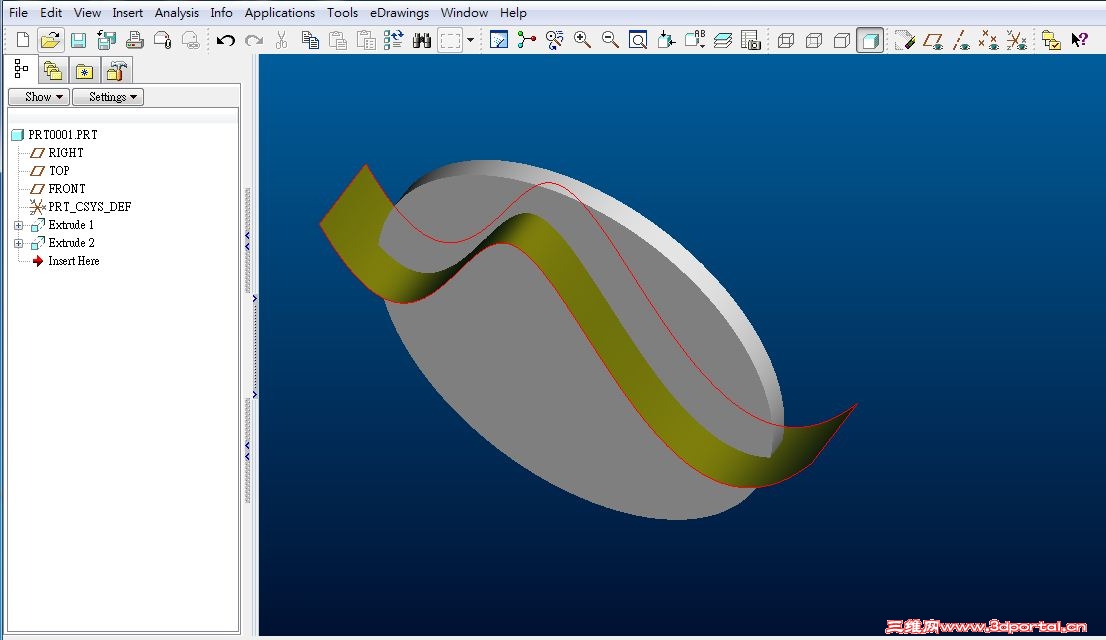
Task: Create a new file with the New icon
Action: (23, 40)
